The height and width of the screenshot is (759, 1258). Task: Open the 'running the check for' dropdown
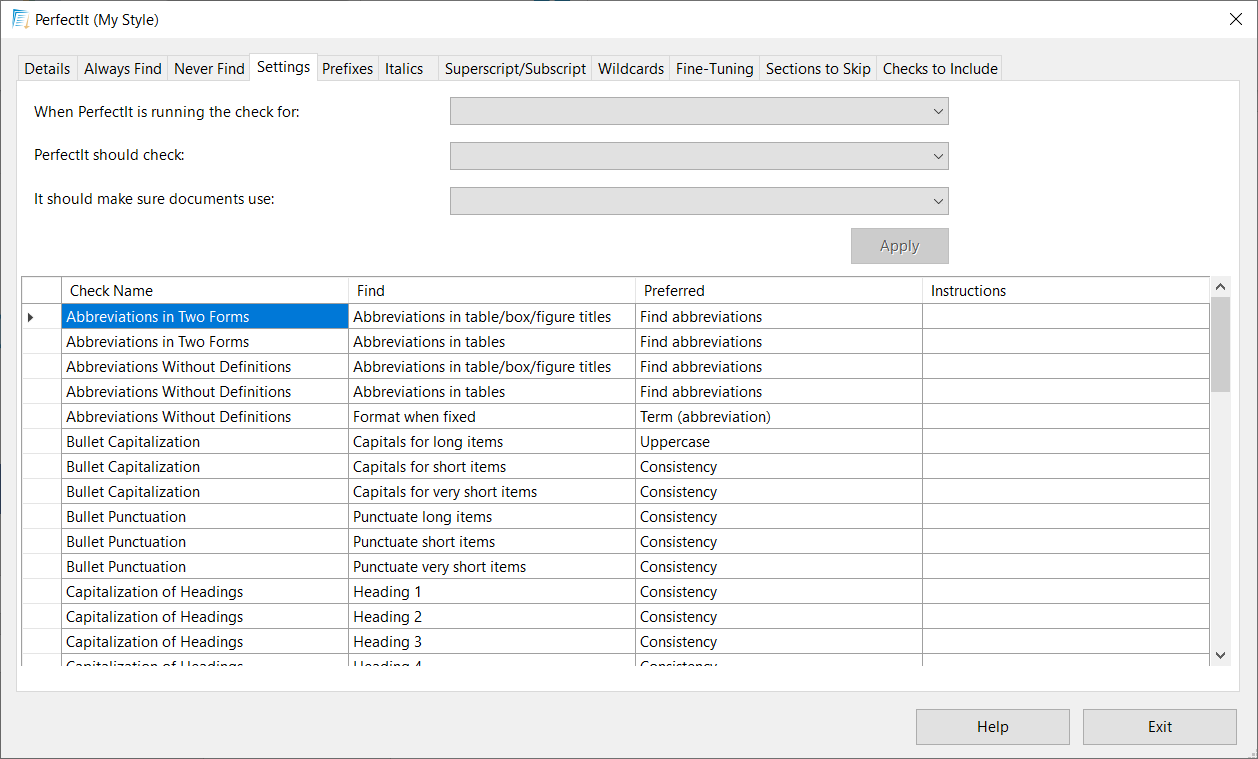point(699,112)
